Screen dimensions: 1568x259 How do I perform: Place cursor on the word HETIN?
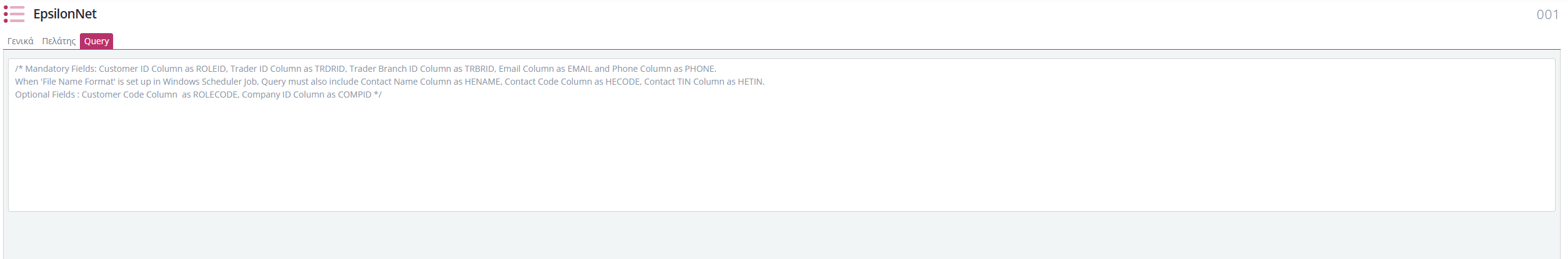[x=751, y=82]
